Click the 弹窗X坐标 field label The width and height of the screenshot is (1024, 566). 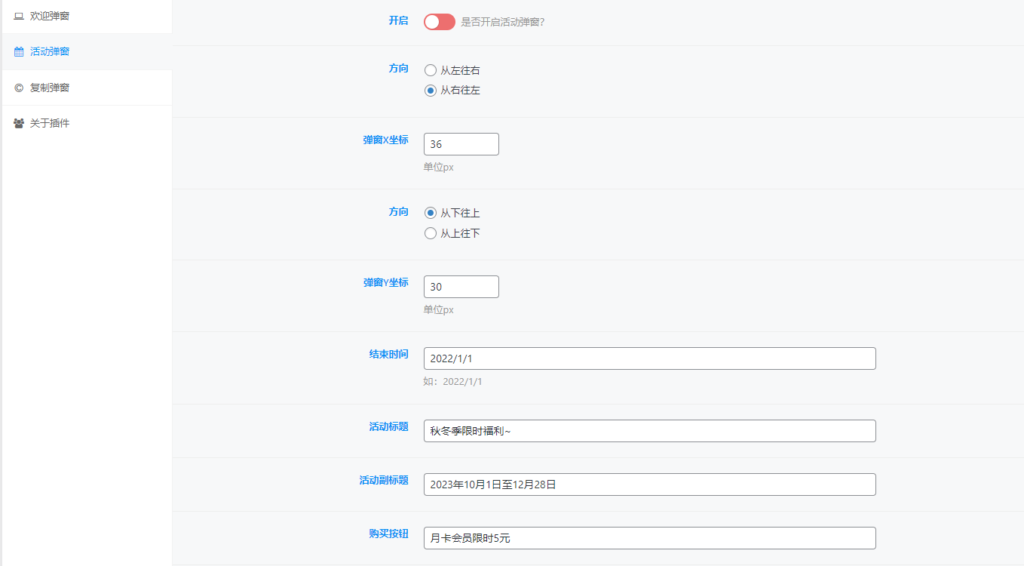click(x=385, y=140)
